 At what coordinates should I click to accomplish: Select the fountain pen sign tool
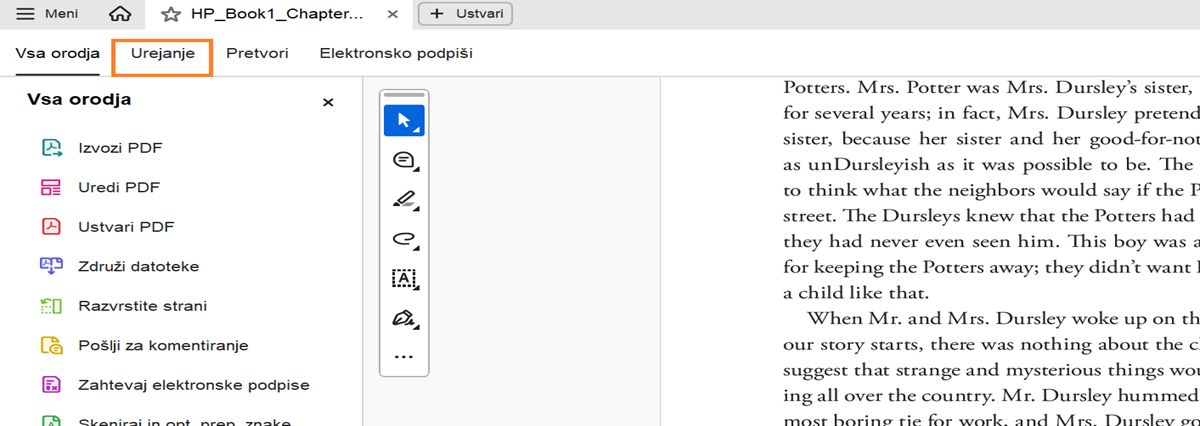click(x=404, y=318)
